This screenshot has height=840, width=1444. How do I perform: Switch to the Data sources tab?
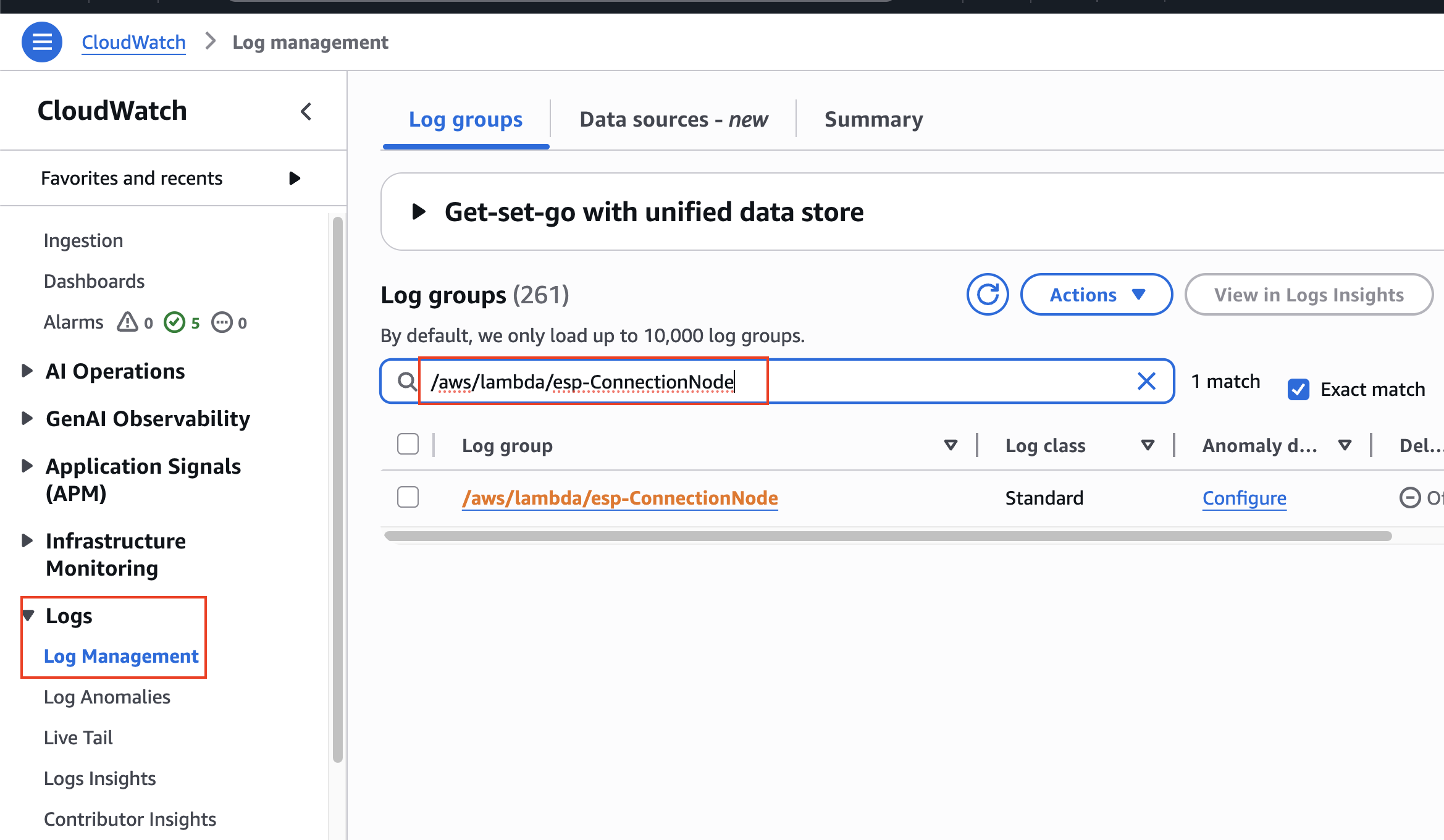pyautogui.click(x=673, y=119)
